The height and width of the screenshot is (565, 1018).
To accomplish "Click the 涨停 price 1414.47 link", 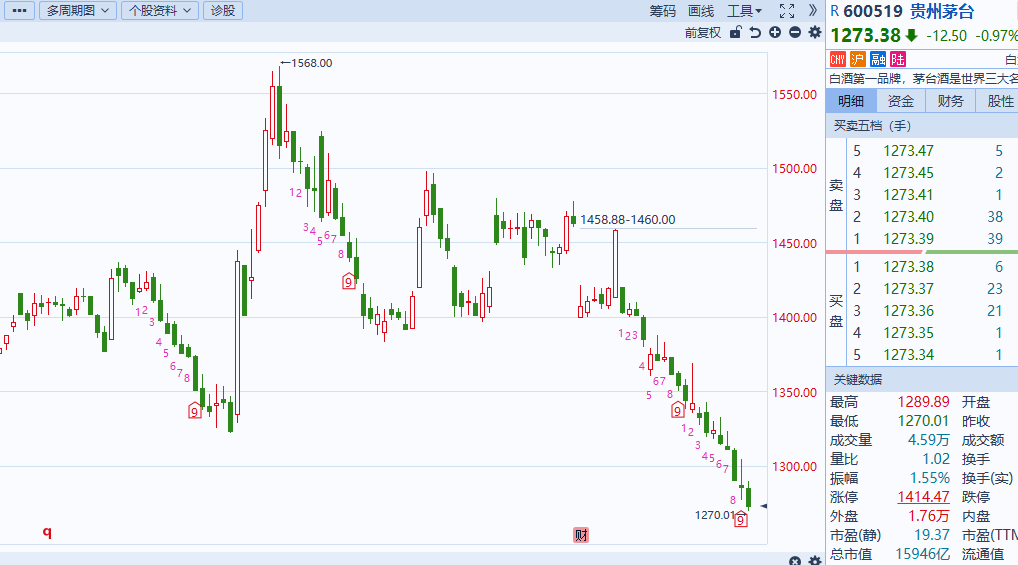I will pyautogui.click(x=923, y=497).
